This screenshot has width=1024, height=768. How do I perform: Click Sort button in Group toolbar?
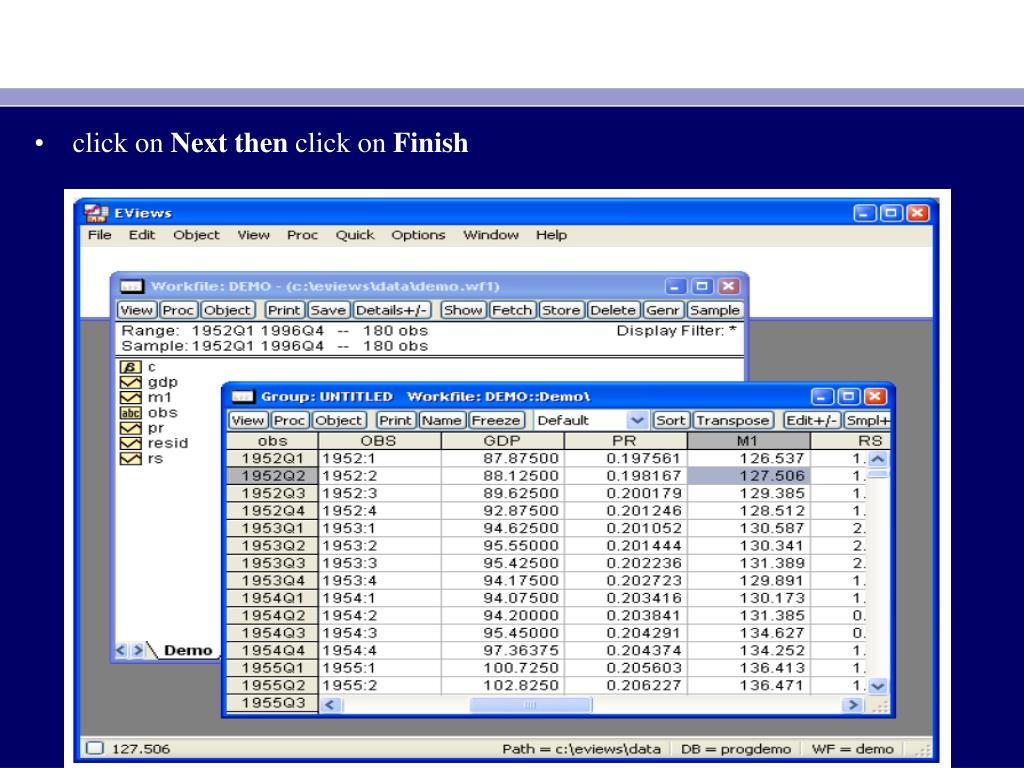[671, 421]
